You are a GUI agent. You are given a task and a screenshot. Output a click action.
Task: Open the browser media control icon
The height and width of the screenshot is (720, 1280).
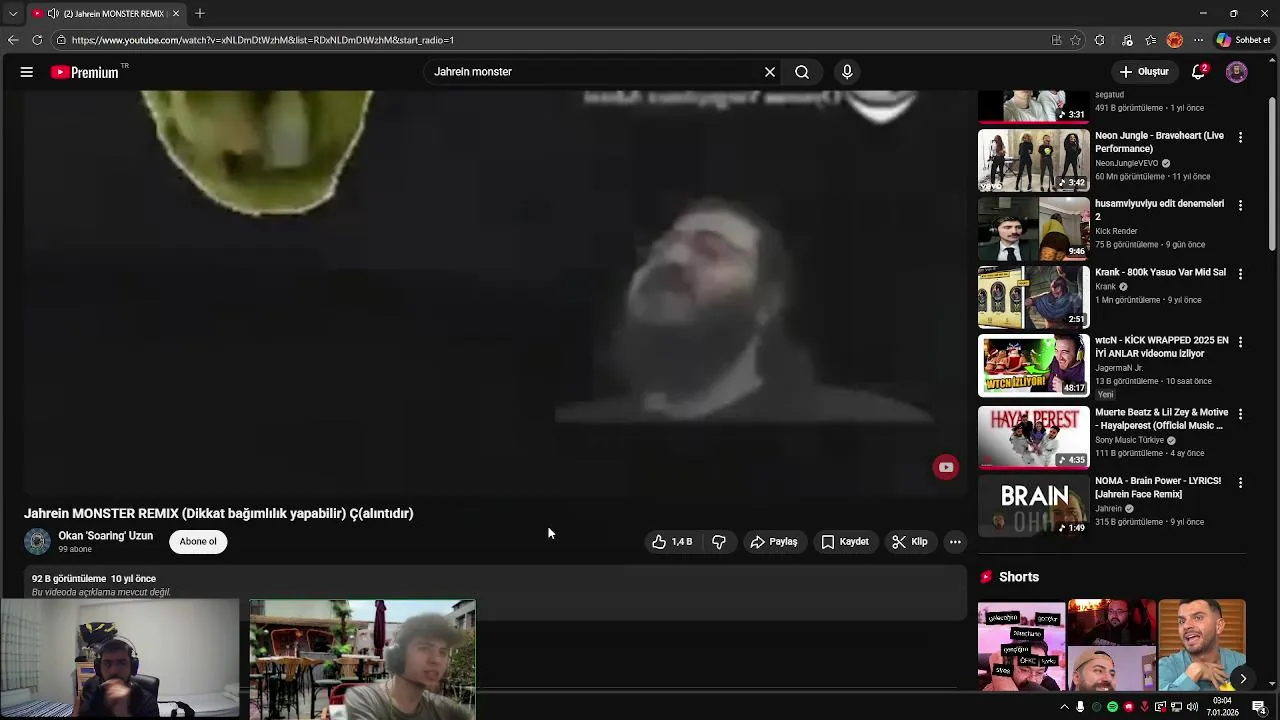click(1127, 40)
